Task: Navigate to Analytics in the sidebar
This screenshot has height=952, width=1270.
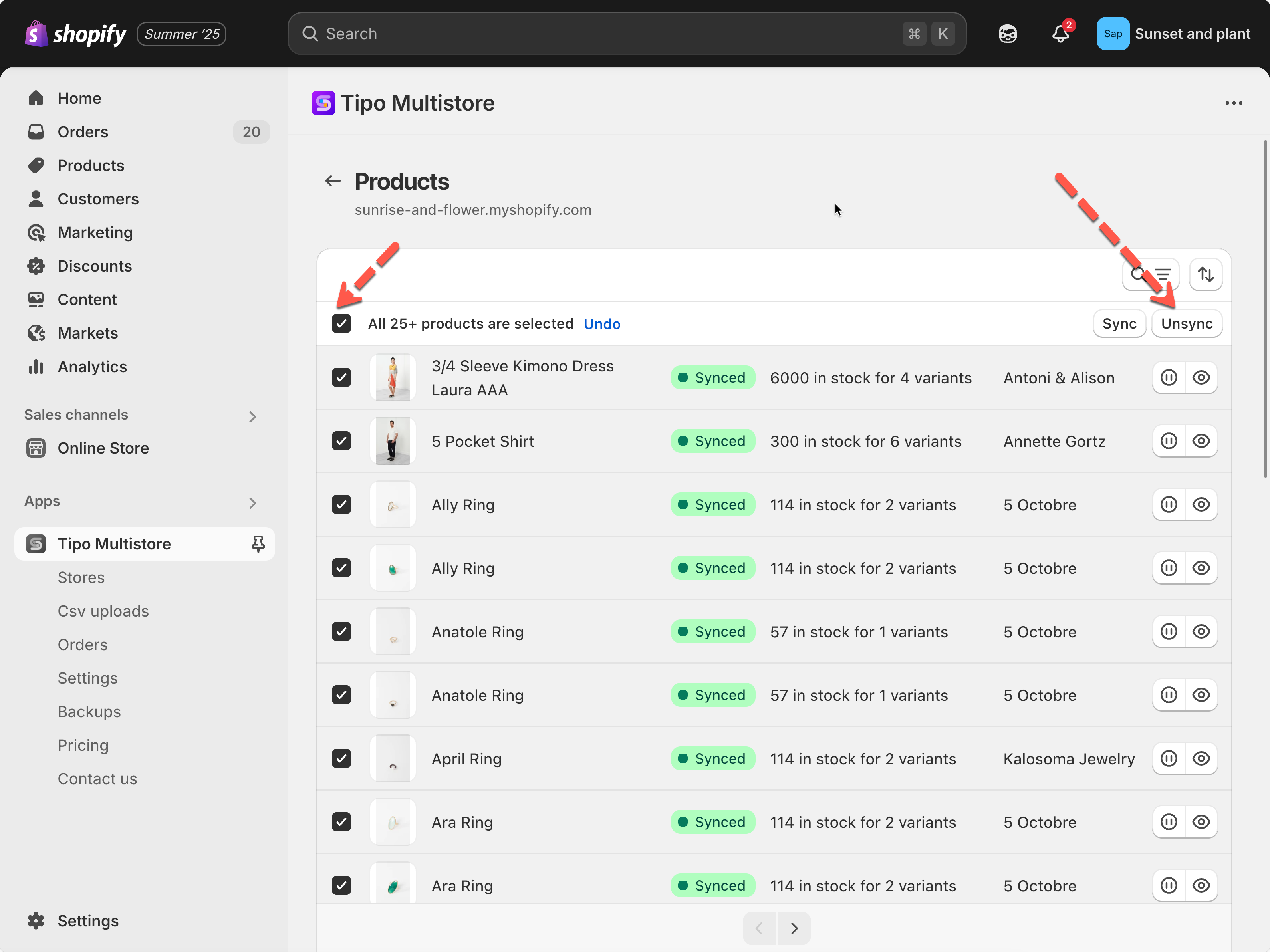Action: point(92,366)
